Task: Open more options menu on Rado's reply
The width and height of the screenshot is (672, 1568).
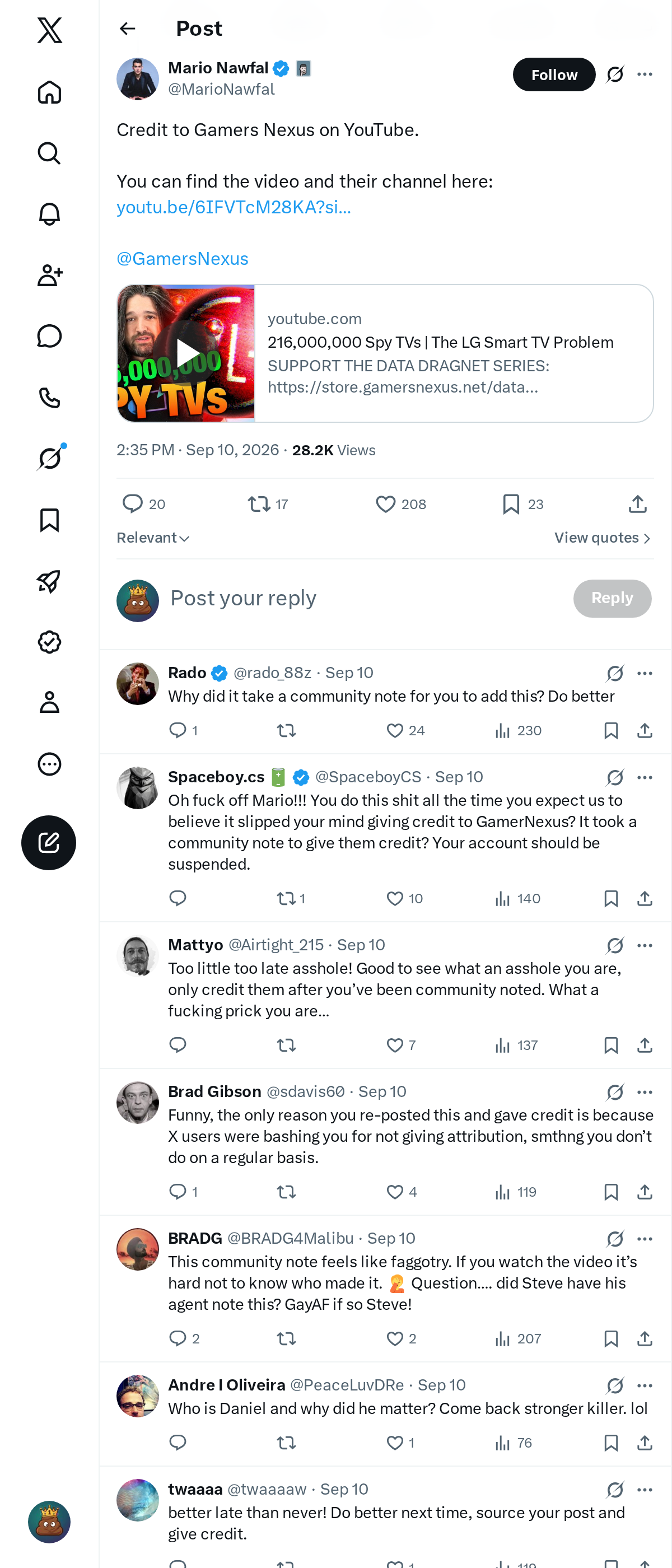Action: (645, 673)
